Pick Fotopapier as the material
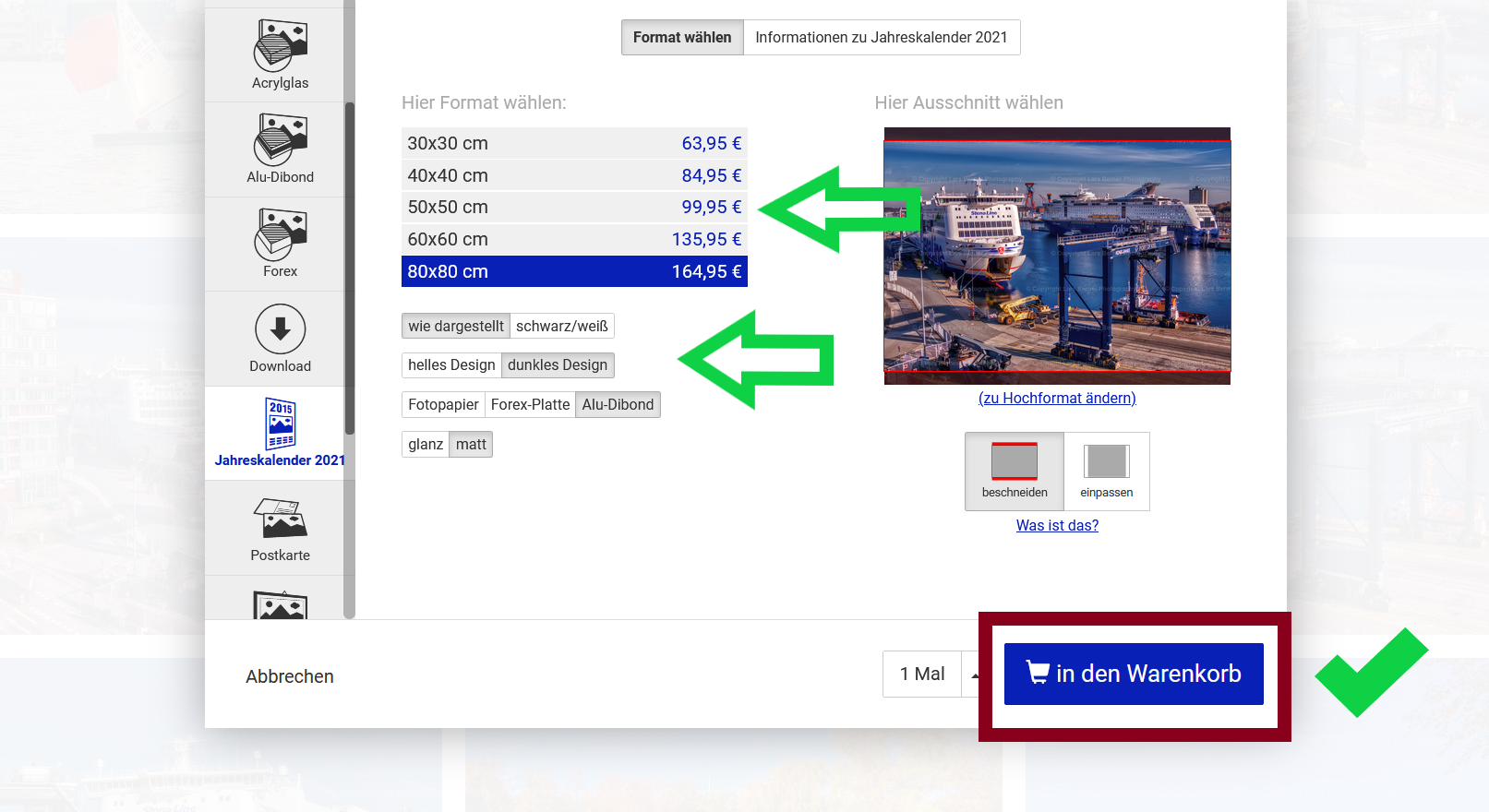1489x812 pixels. [443, 405]
